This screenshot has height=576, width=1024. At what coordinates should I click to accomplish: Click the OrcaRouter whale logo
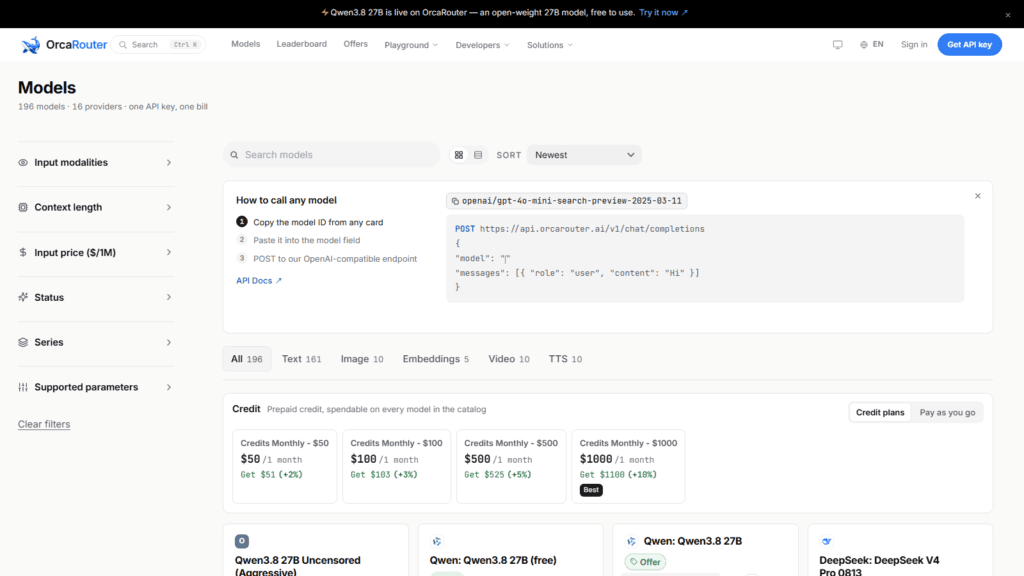[x=31, y=44]
